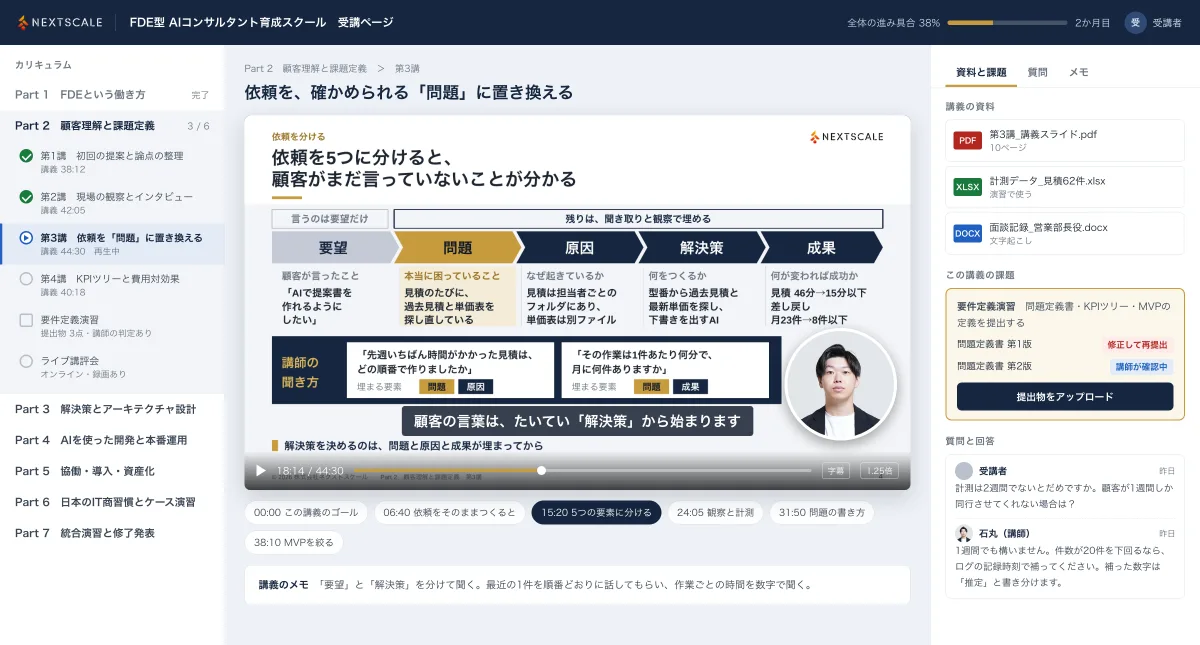
Task: Click 講師が確認中 status badge
Action: [1141, 367]
